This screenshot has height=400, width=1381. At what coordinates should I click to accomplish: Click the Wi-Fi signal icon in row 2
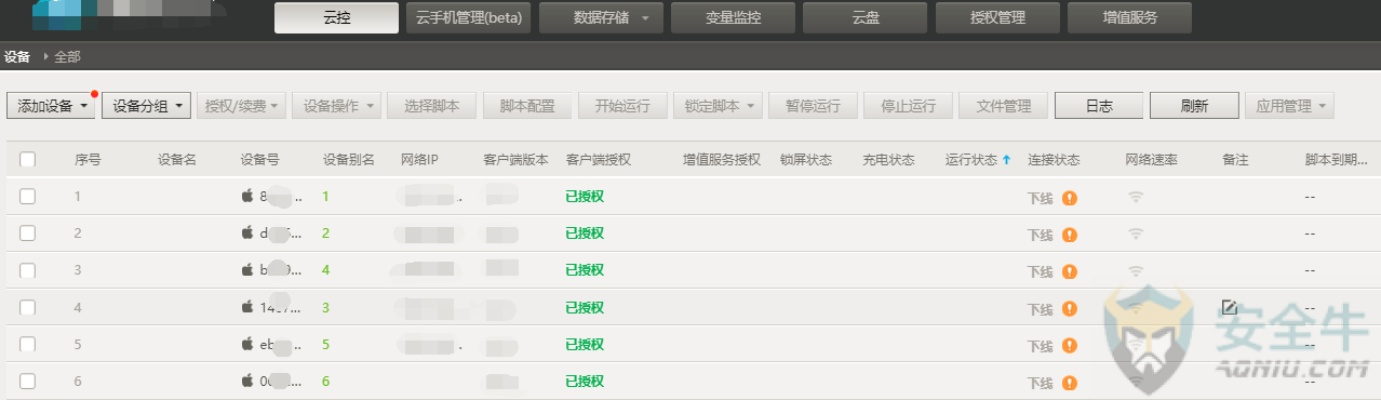[1135, 234]
